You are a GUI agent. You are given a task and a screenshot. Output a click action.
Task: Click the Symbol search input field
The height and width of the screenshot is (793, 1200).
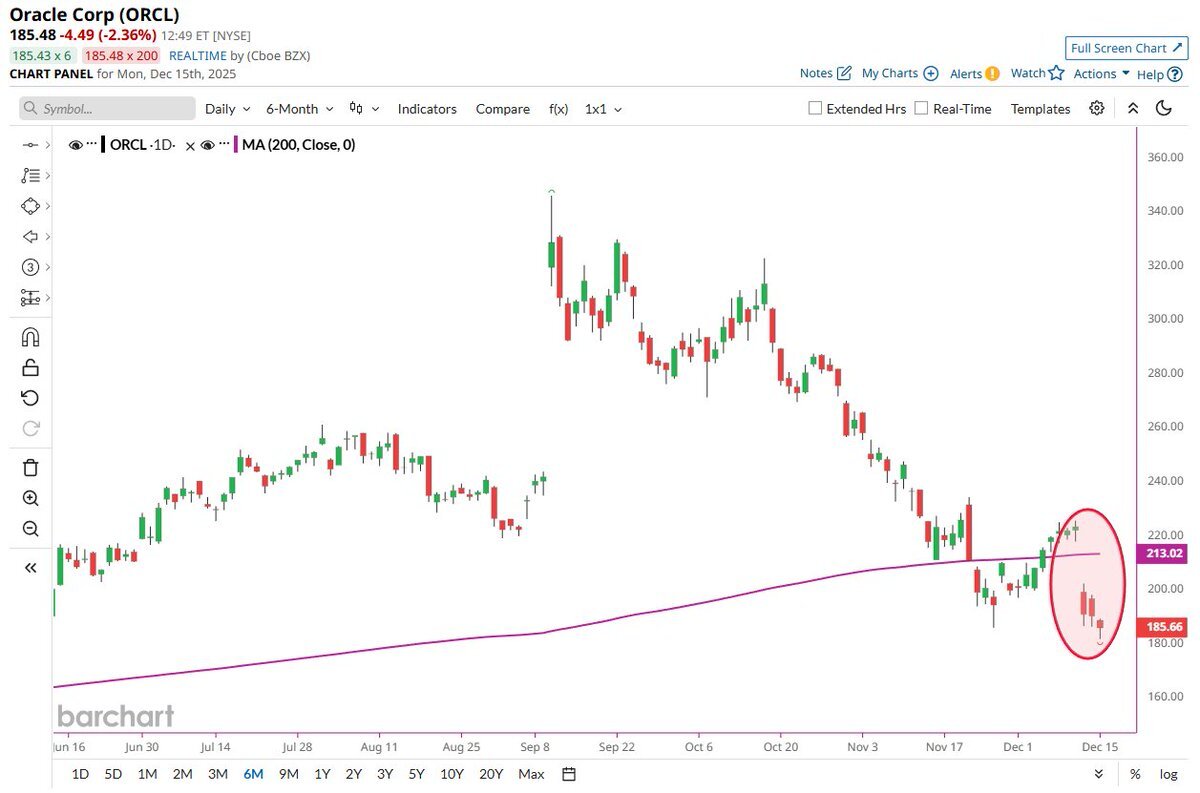coord(108,109)
